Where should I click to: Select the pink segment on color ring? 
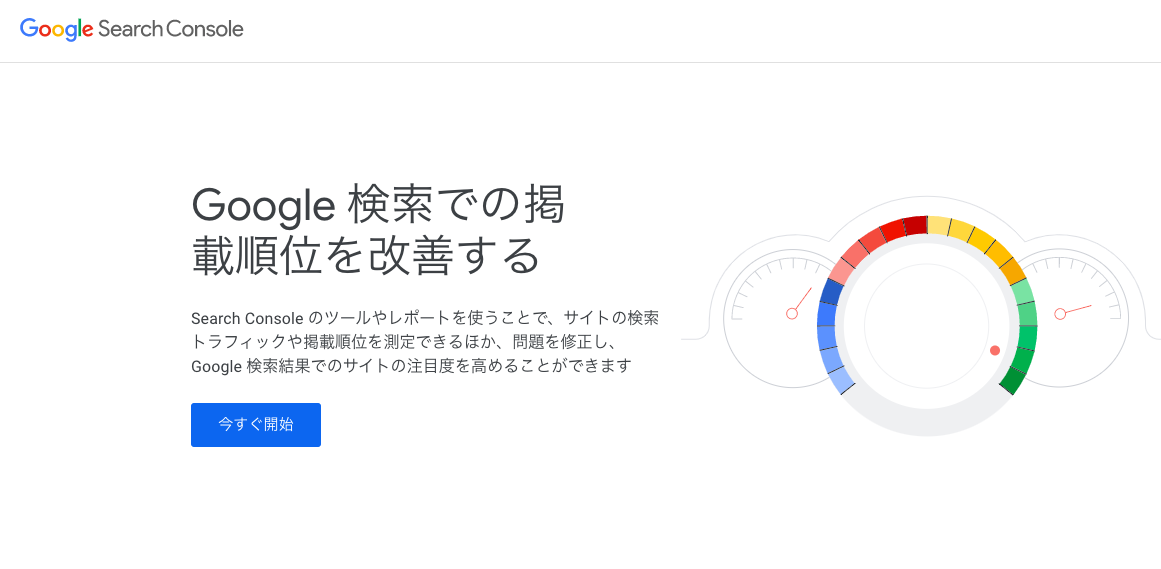click(841, 271)
